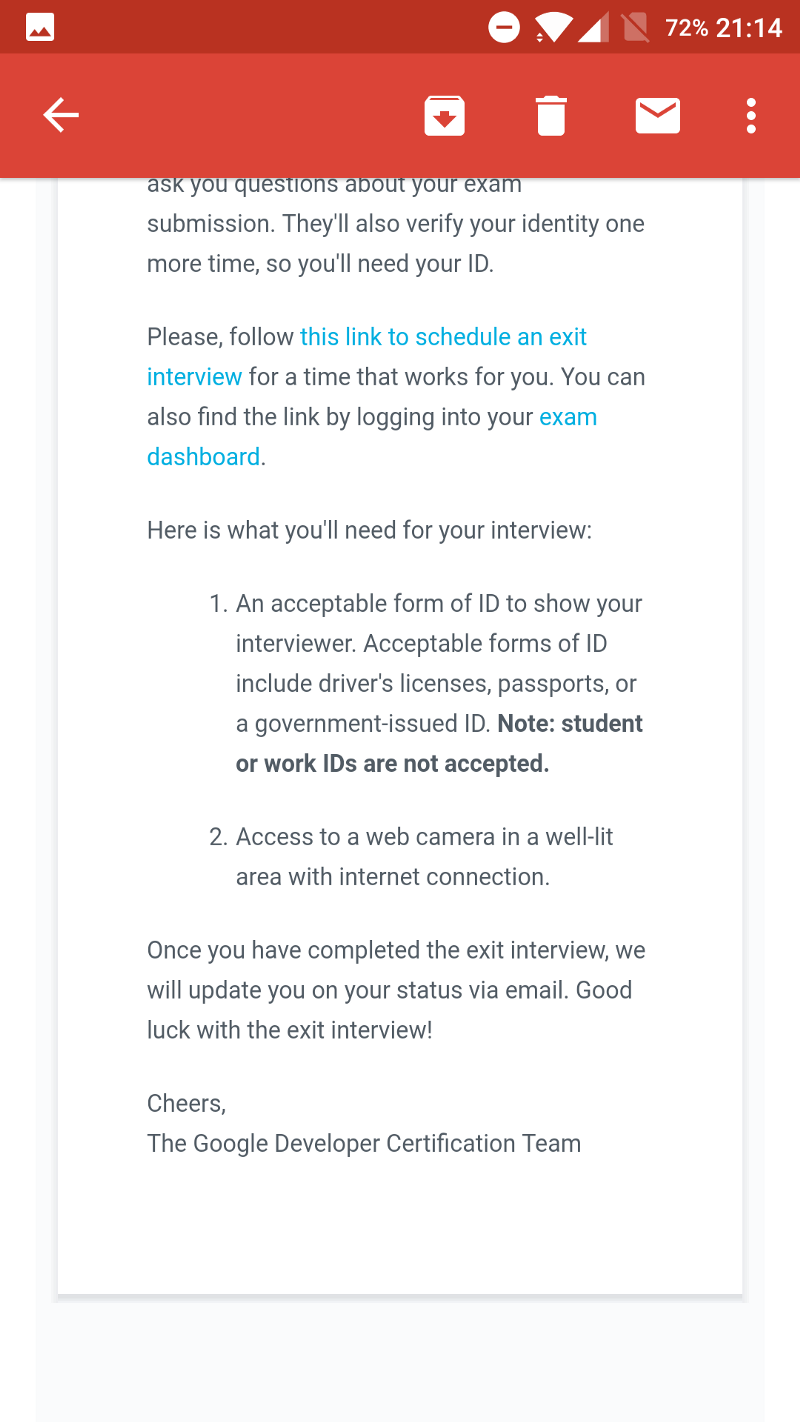Open the three-dot overflow menu
This screenshot has width=800, height=1422.
[751, 116]
